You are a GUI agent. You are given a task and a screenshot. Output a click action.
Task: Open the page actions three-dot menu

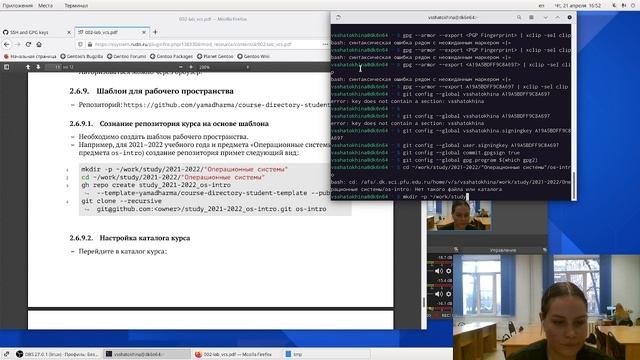pyautogui.click(x=325, y=44)
